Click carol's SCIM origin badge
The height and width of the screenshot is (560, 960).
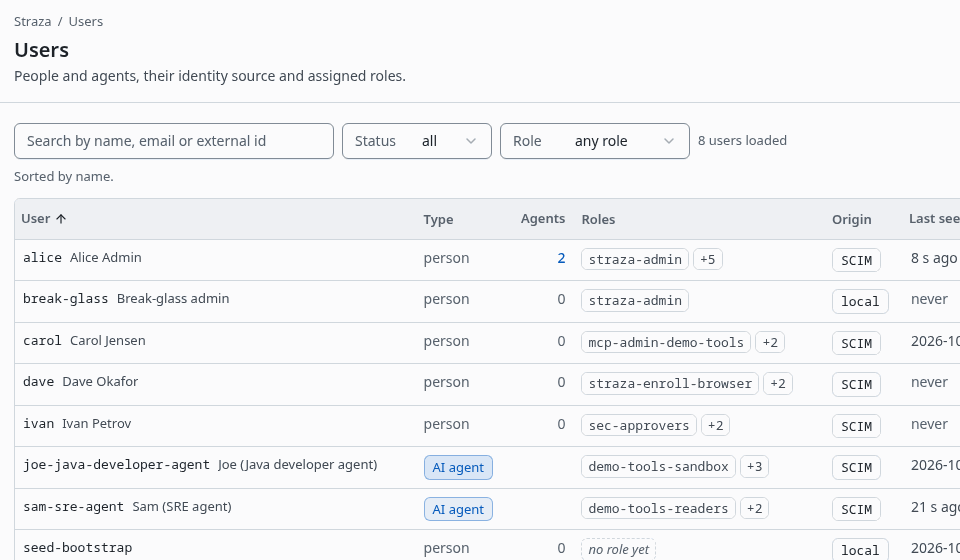857,343
